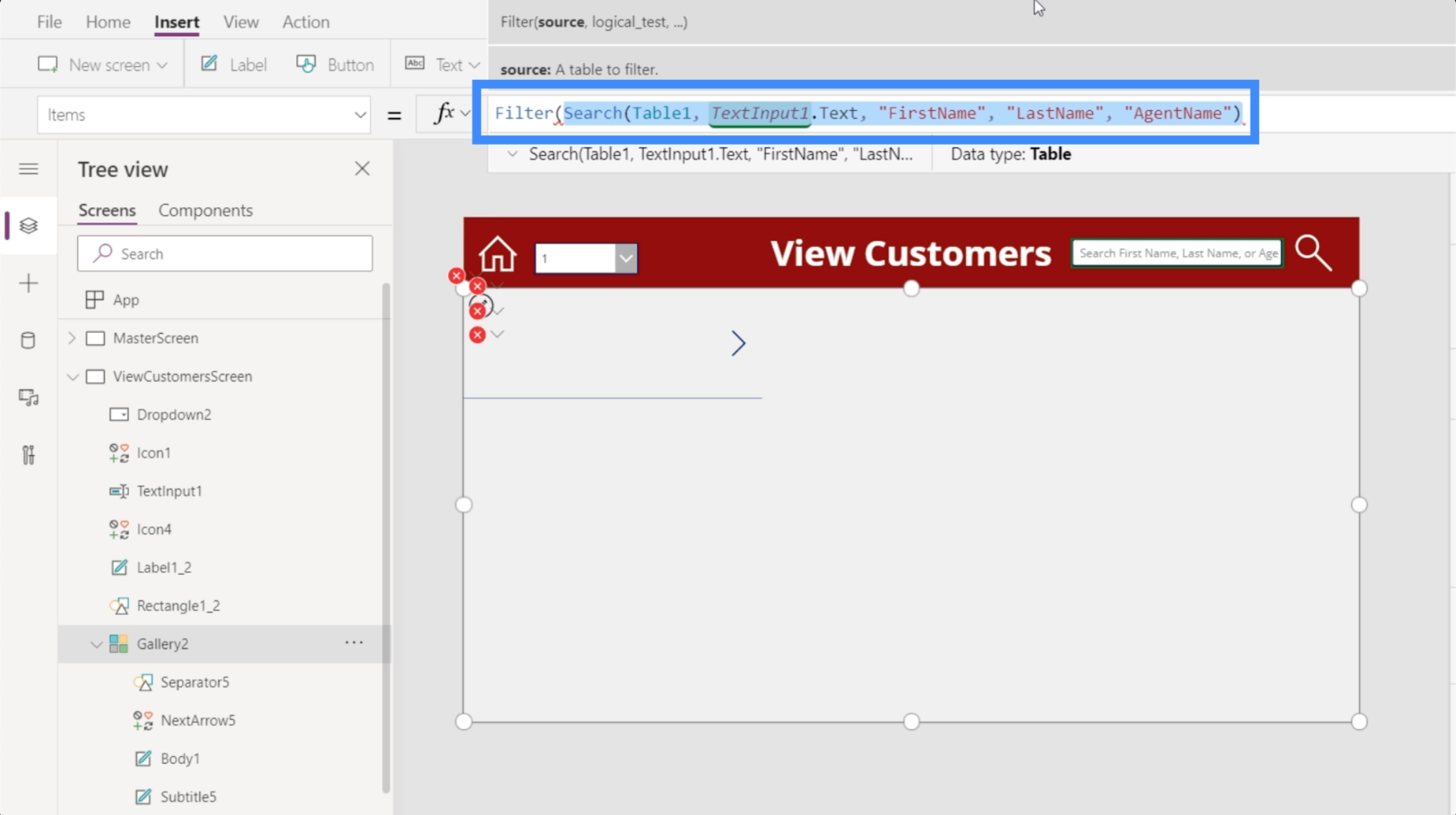
Task: Click the topmost red error icon
Action: tap(456, 276)
